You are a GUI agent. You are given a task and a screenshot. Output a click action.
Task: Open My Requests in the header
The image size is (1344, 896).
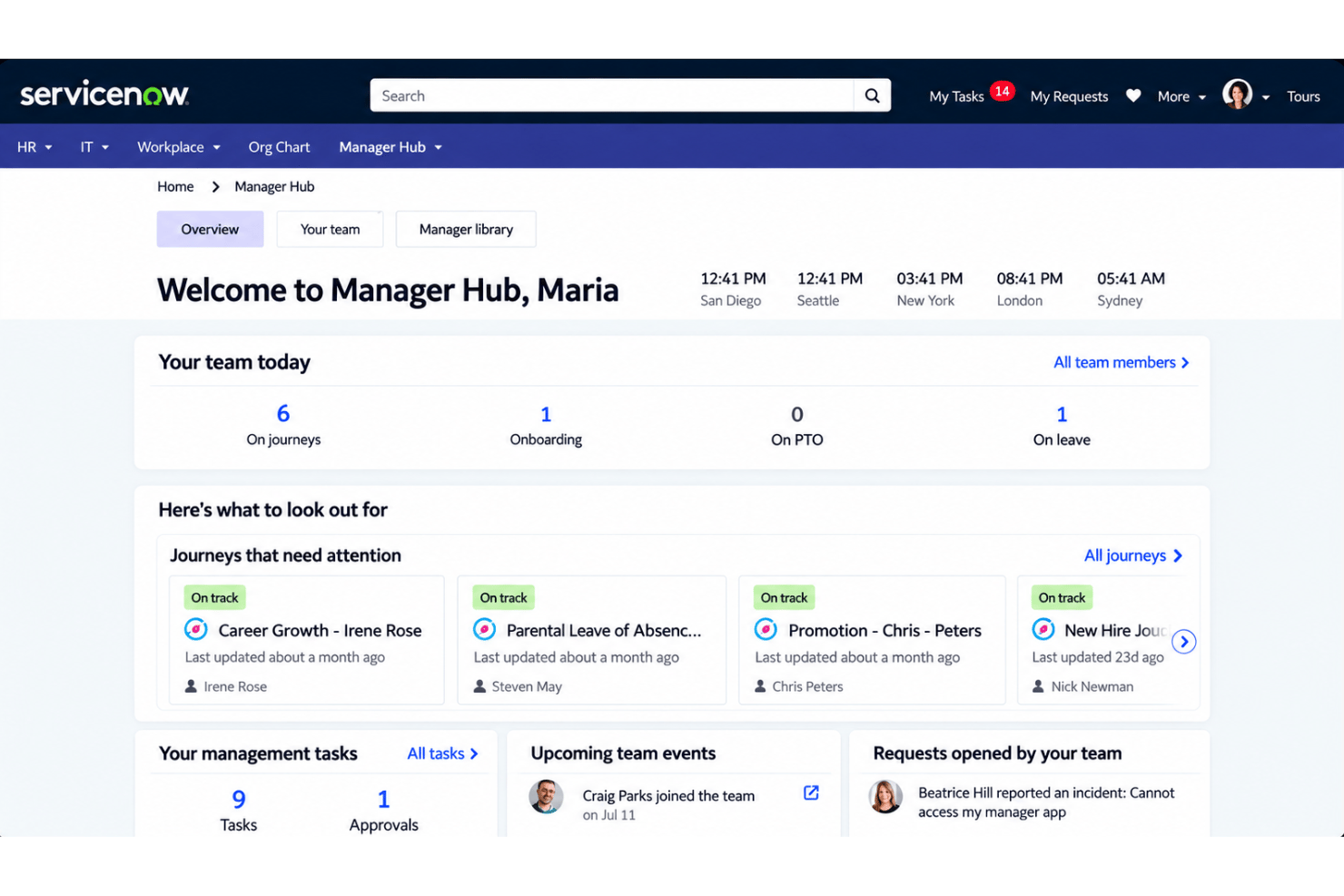coord(1069,96)
